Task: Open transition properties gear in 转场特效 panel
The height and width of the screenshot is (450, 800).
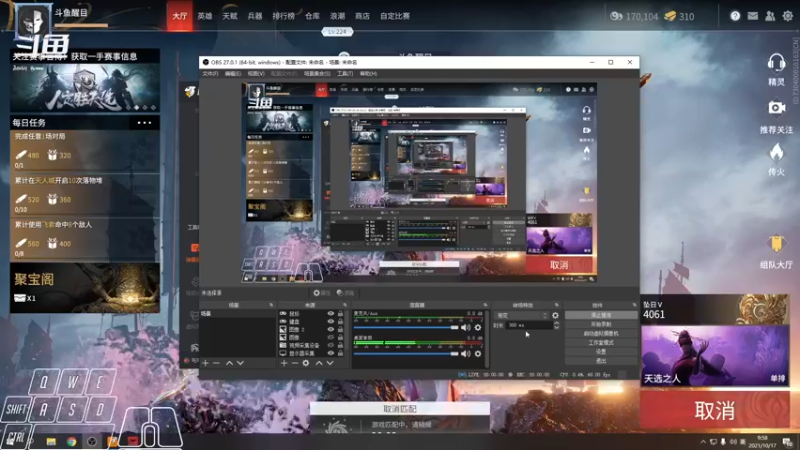Action: [555, 315]
